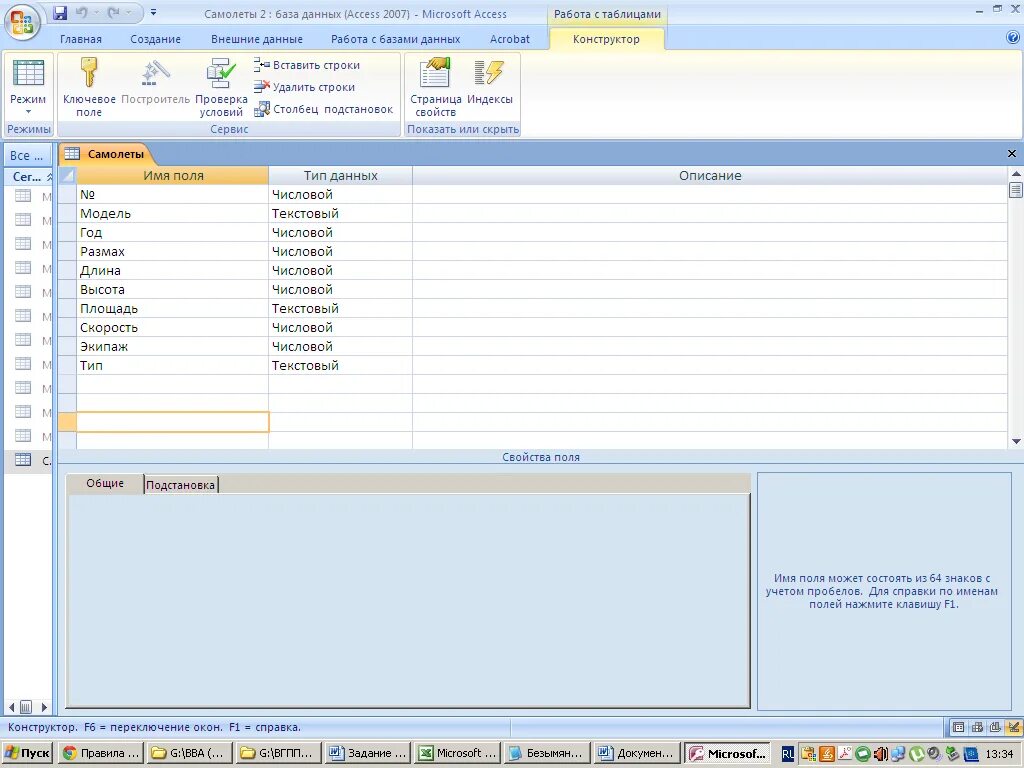This screenshot has width=1024, height=768.
Task: Switch to Design view status bar icon
Action: 1014,727
